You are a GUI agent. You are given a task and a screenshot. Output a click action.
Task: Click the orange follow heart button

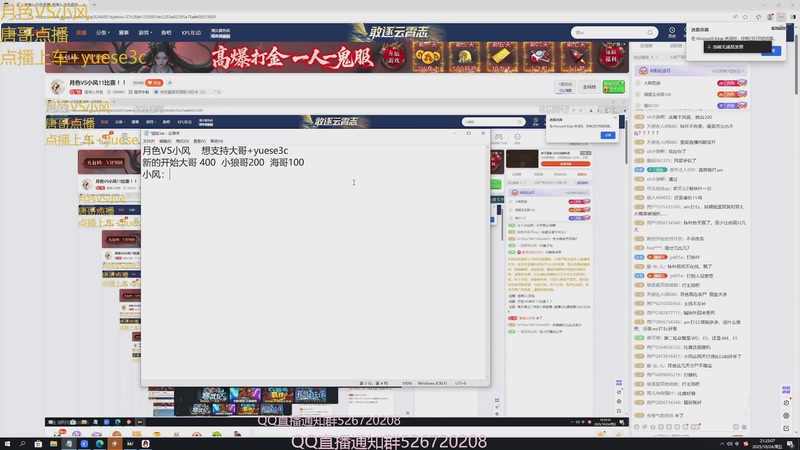pyautogui.click(x=154, y=83)
